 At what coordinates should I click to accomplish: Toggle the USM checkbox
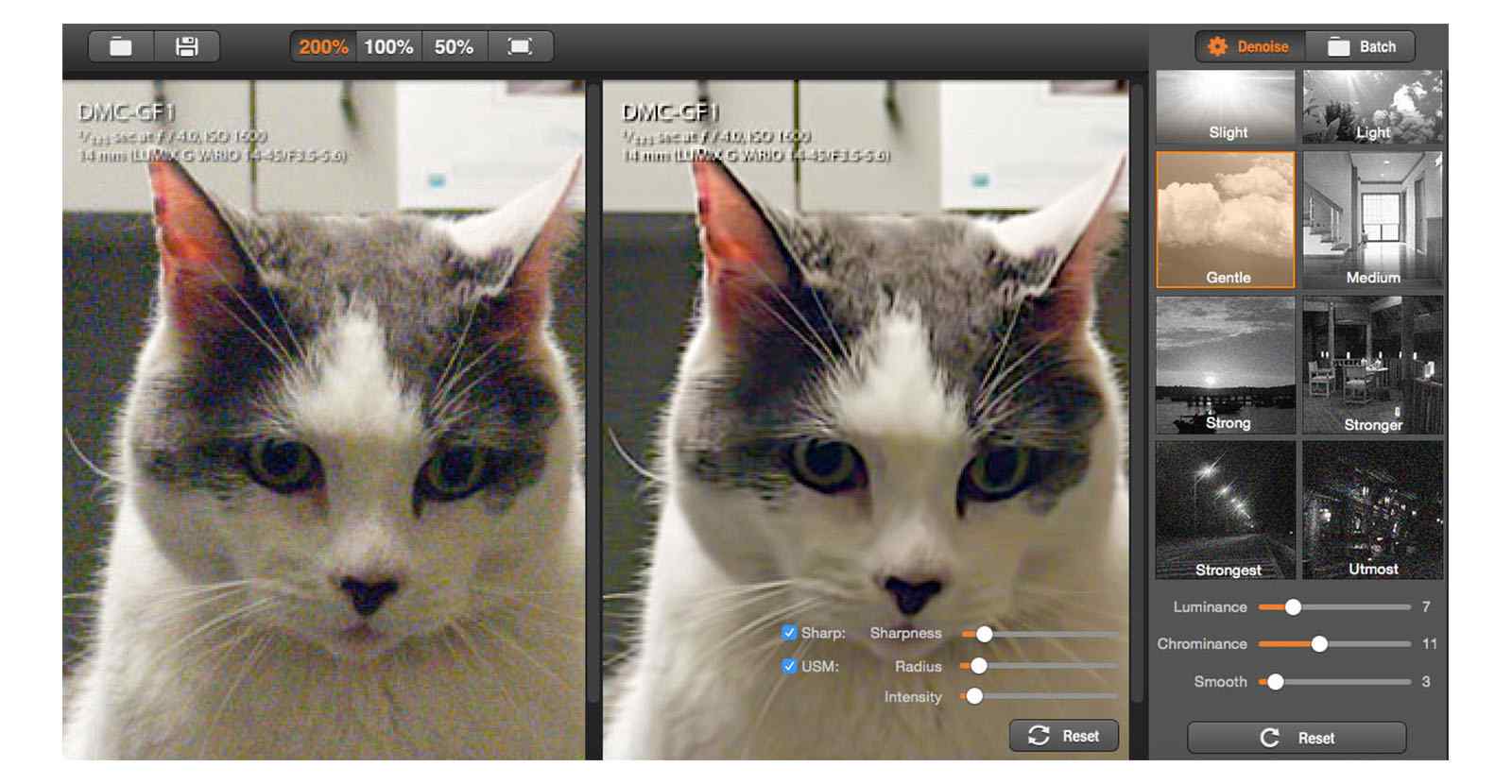pos(789,666)
